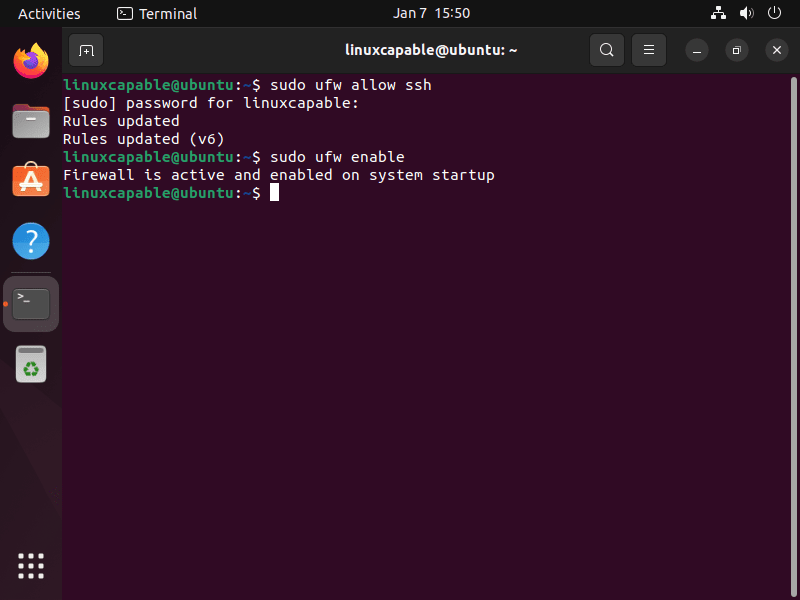The width and height of the screenshot is (800, 600).
Task: Launch the Files application from the dock
Action: pos(30,121)
